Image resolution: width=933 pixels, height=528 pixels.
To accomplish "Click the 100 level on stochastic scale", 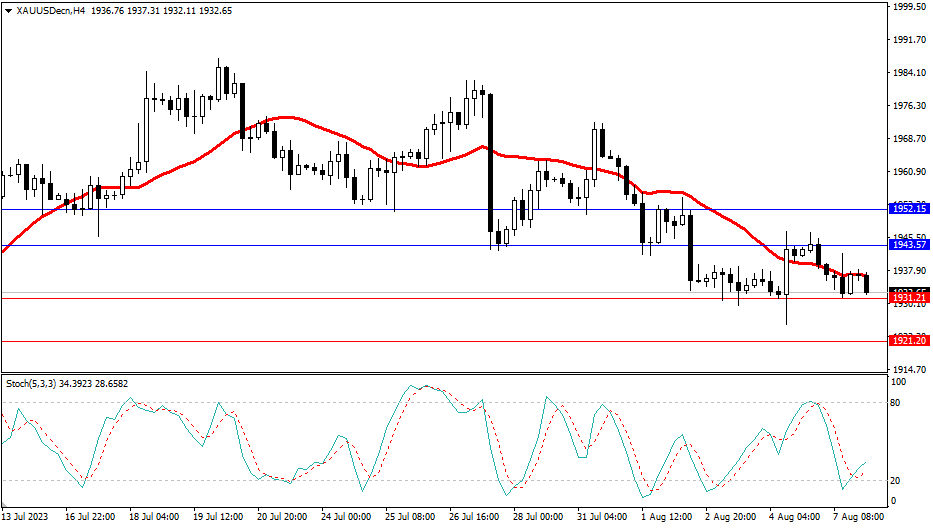I will 899,382.
